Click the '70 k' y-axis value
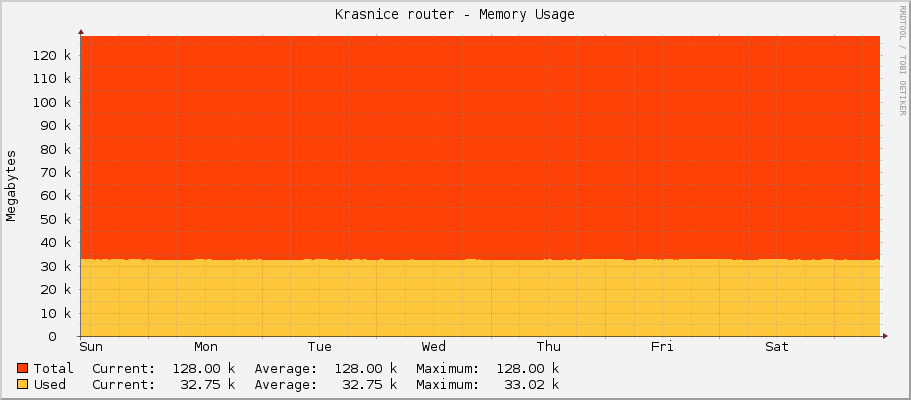911x400 pixels. tap(56, 173)
